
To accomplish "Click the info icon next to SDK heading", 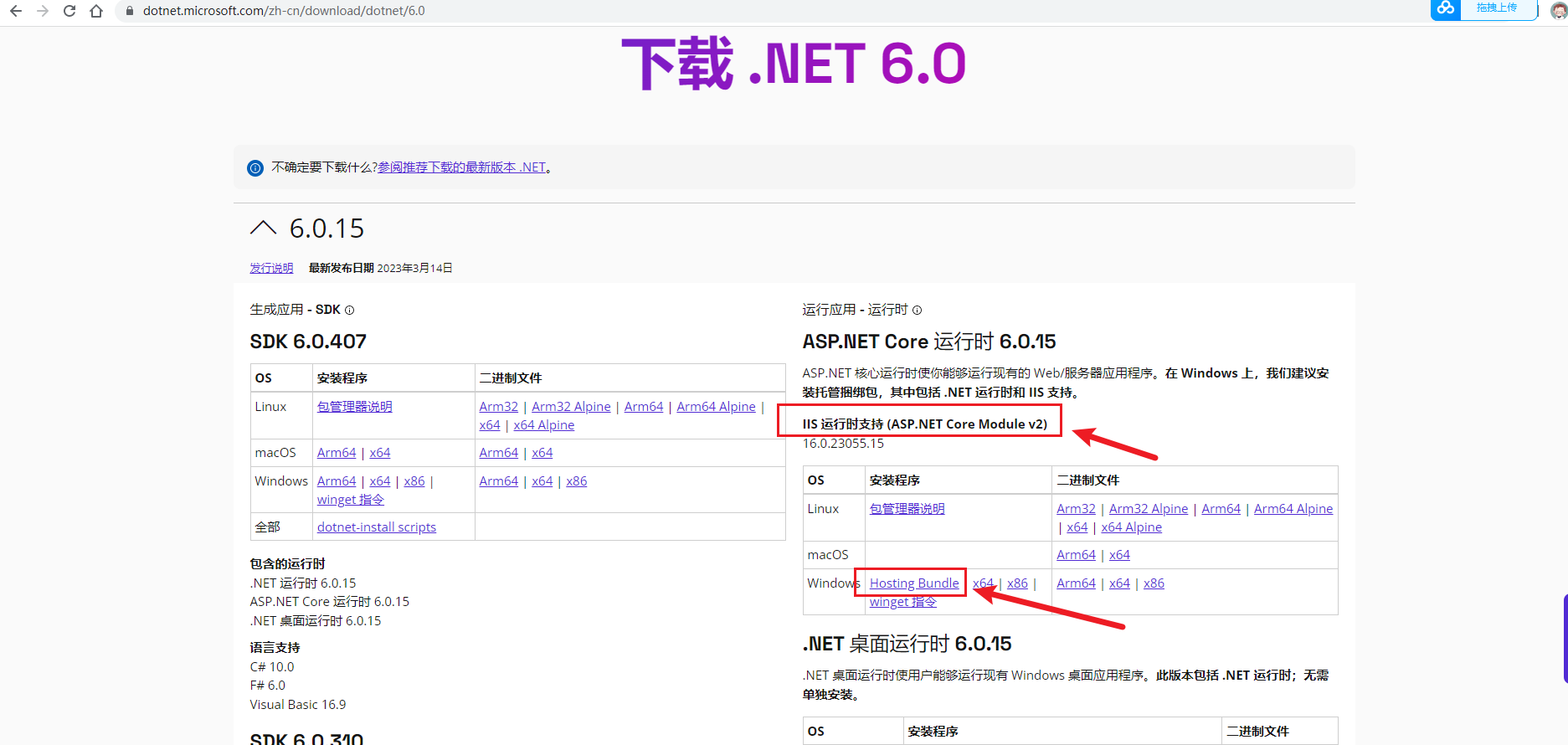I will 350,311.
